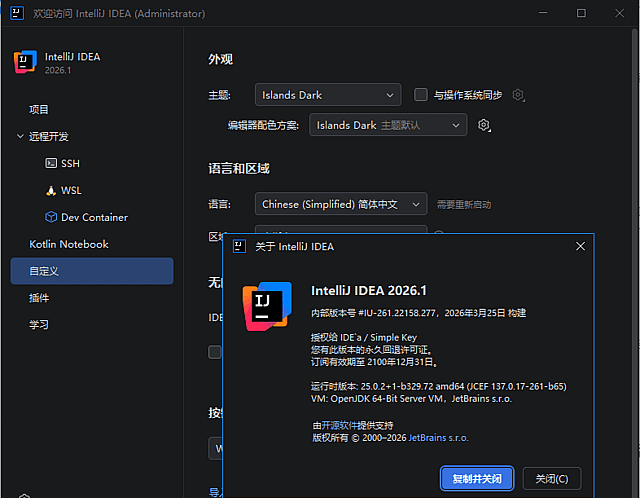The height and width of the screenshot is (498, 640).
Task: Click 复制并关闭 button
Action: pyautogui.click(x=477, y=478)
